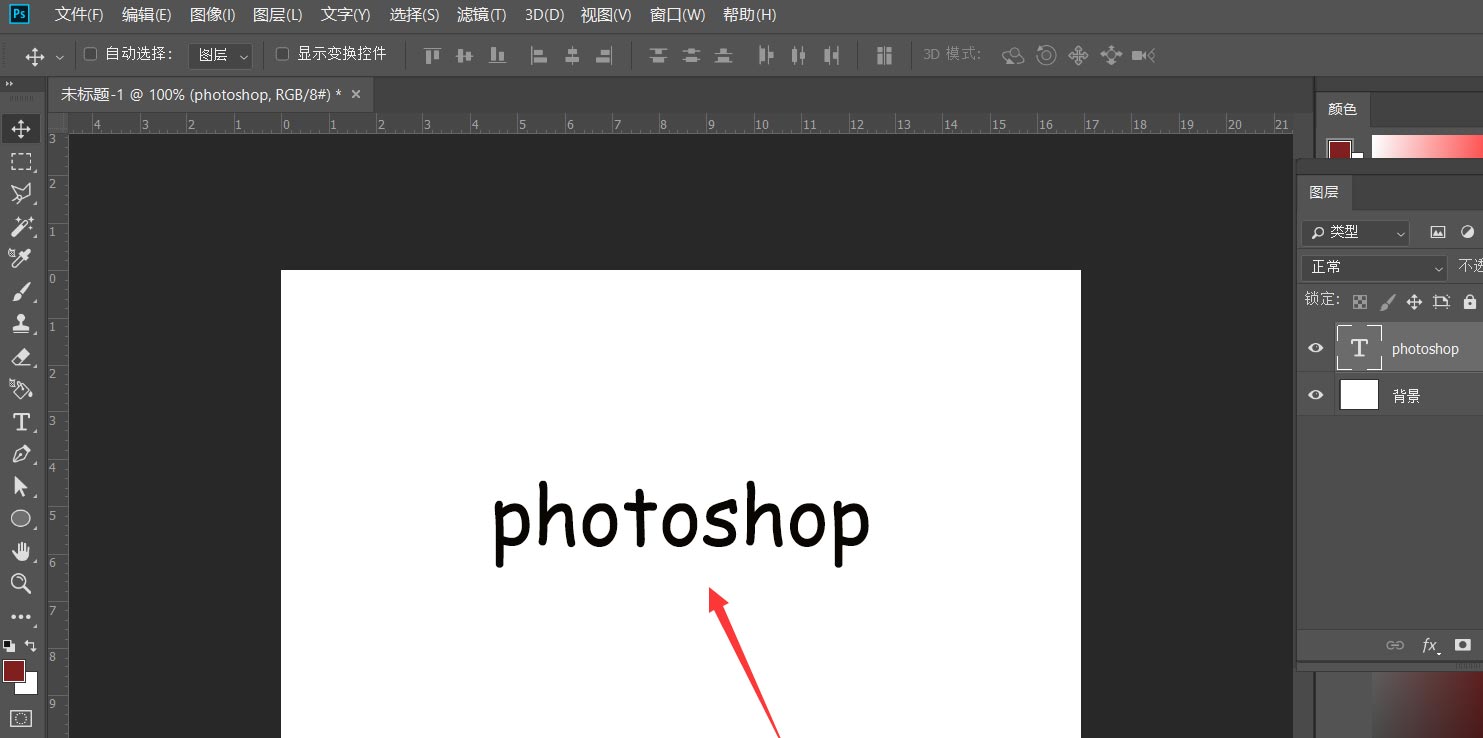Open the 编辑(E) menu
The width and height of the screenshot is (1483, 738).
point(146,15)
